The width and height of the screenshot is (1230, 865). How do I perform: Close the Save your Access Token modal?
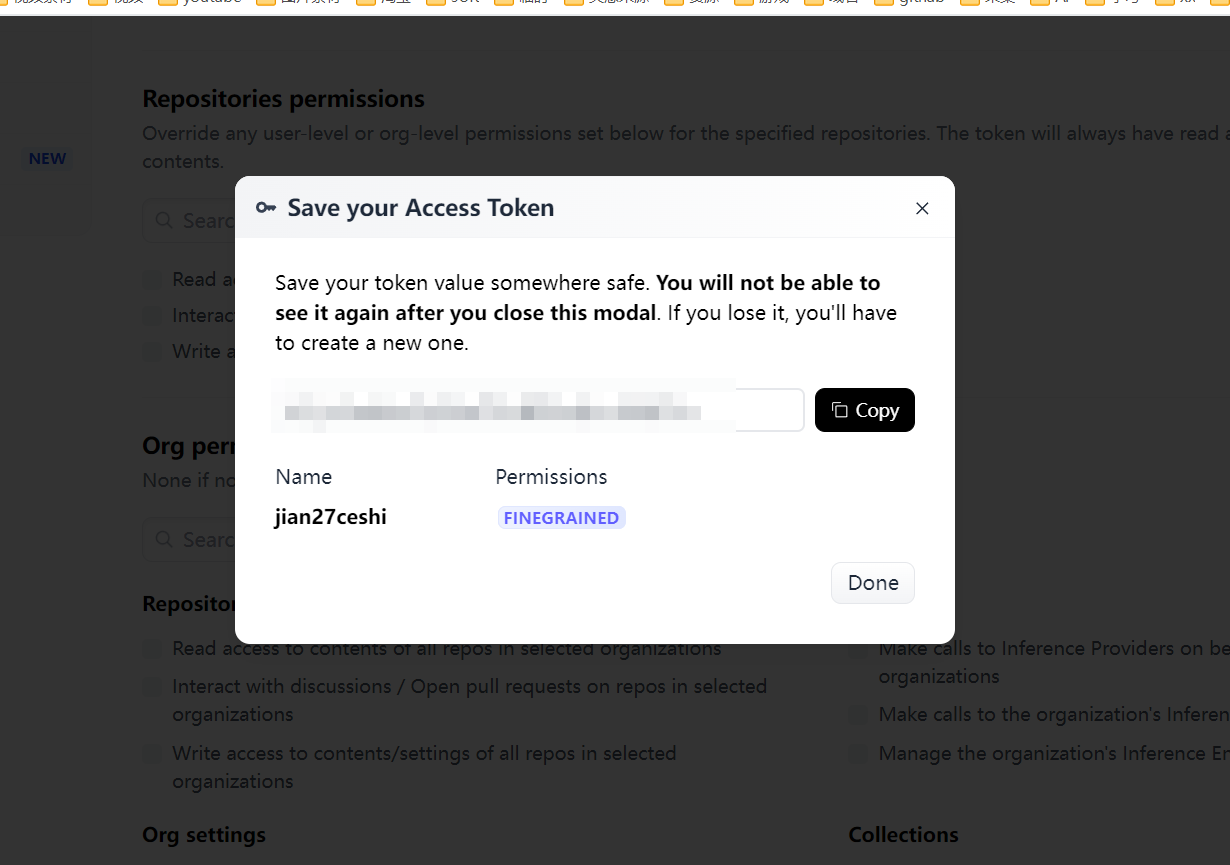pos(922,208)
